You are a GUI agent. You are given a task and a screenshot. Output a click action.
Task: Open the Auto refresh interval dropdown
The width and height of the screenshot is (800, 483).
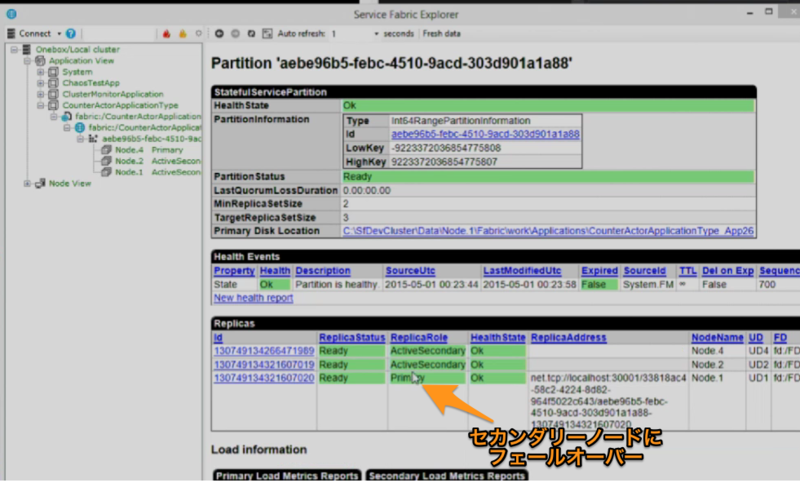[x=377, y=34]
